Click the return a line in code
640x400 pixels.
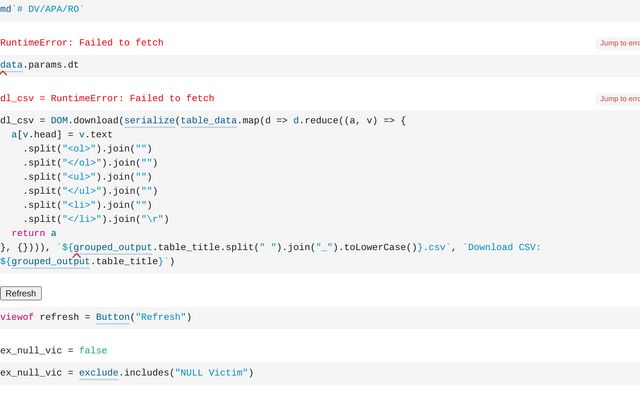click(x=34, y=233)
